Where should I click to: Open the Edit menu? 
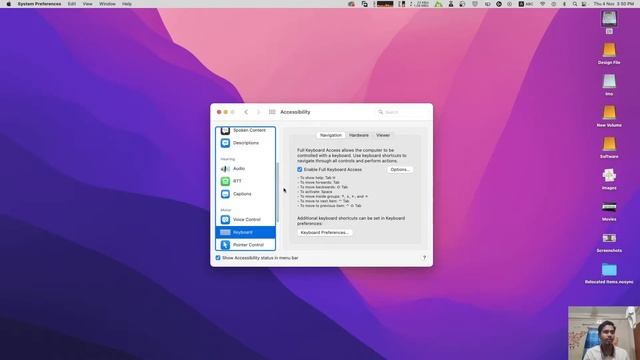[x=72, y=4]
